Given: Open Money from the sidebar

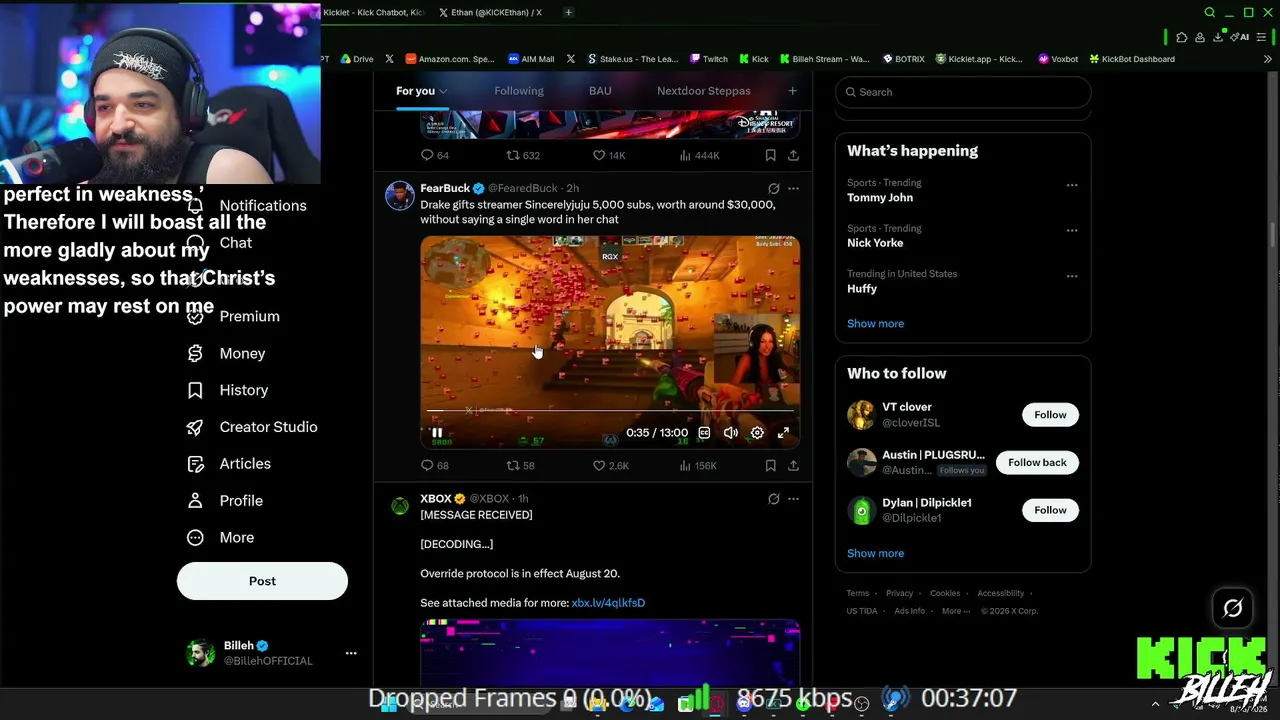Looking at the screenshot, I should pyautogui.click(x=227, y=353).
